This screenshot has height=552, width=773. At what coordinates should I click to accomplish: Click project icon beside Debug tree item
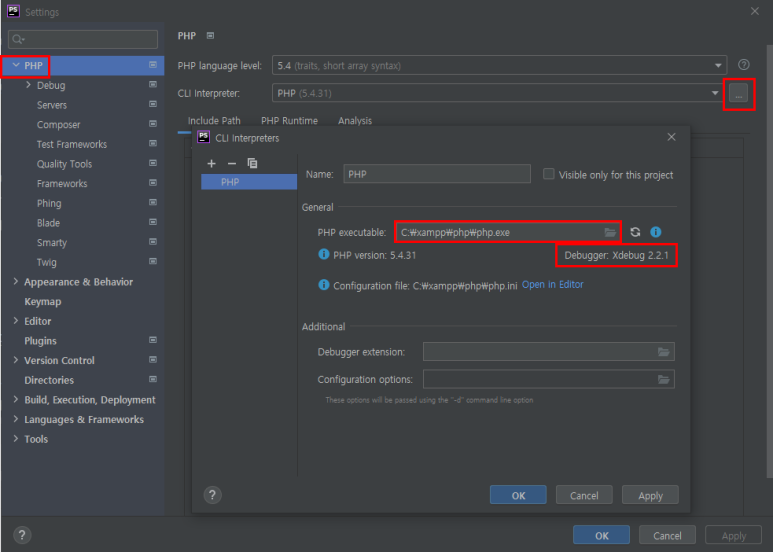tap(153, 84)
